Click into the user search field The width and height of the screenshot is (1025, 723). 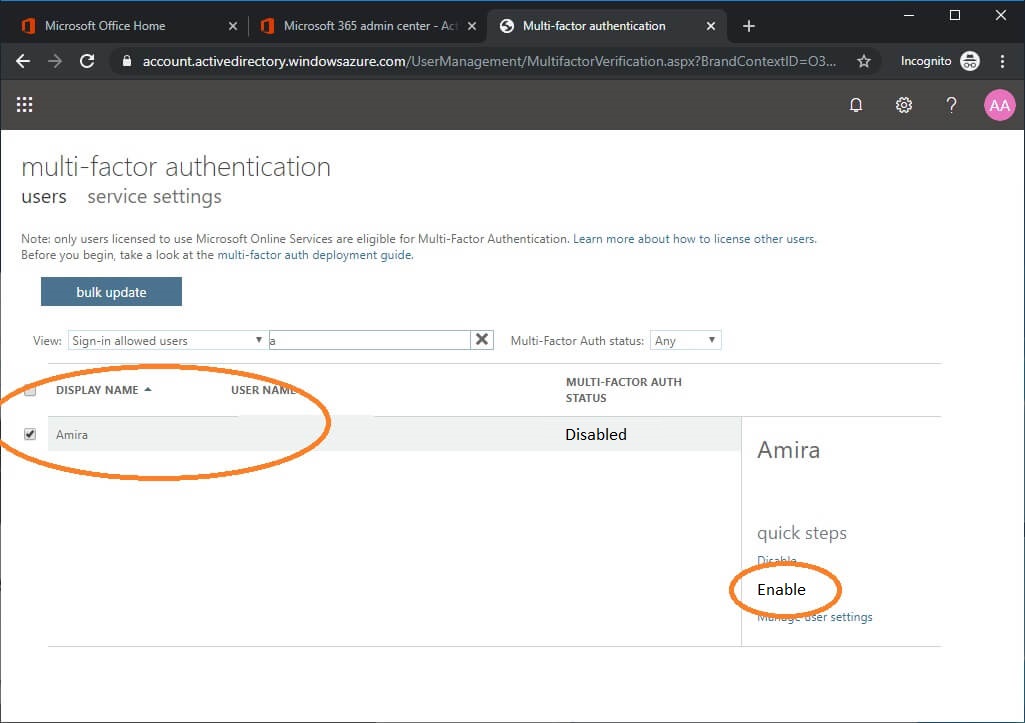coord(369,340)
